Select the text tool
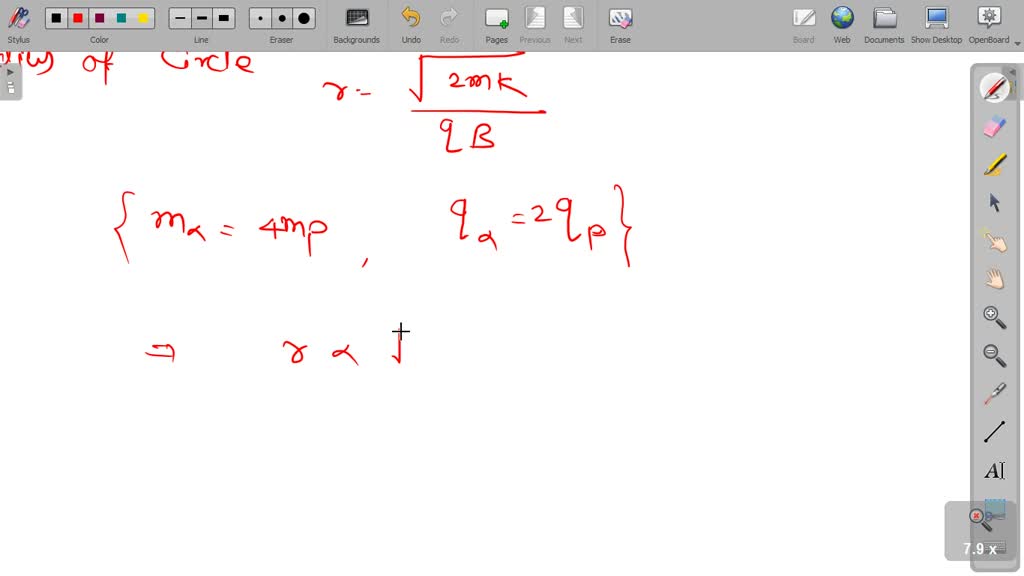The height and width of the screenshot is (576, 1024). pos(995,470)
